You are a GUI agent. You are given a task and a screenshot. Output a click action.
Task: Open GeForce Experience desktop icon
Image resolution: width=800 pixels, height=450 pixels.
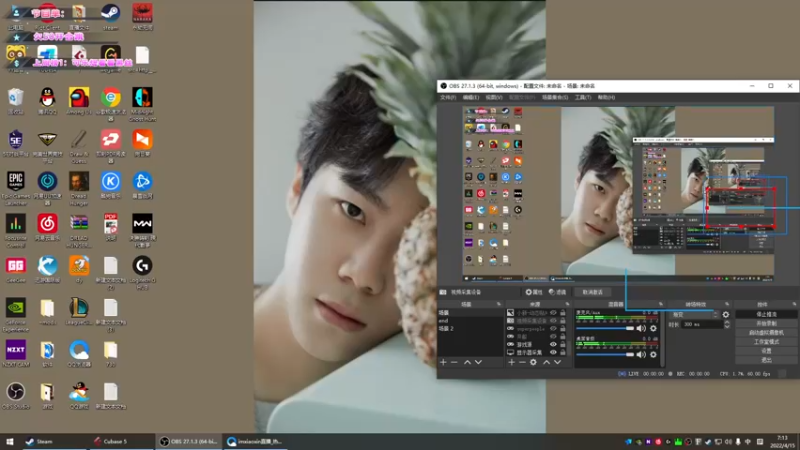[16, 315]
